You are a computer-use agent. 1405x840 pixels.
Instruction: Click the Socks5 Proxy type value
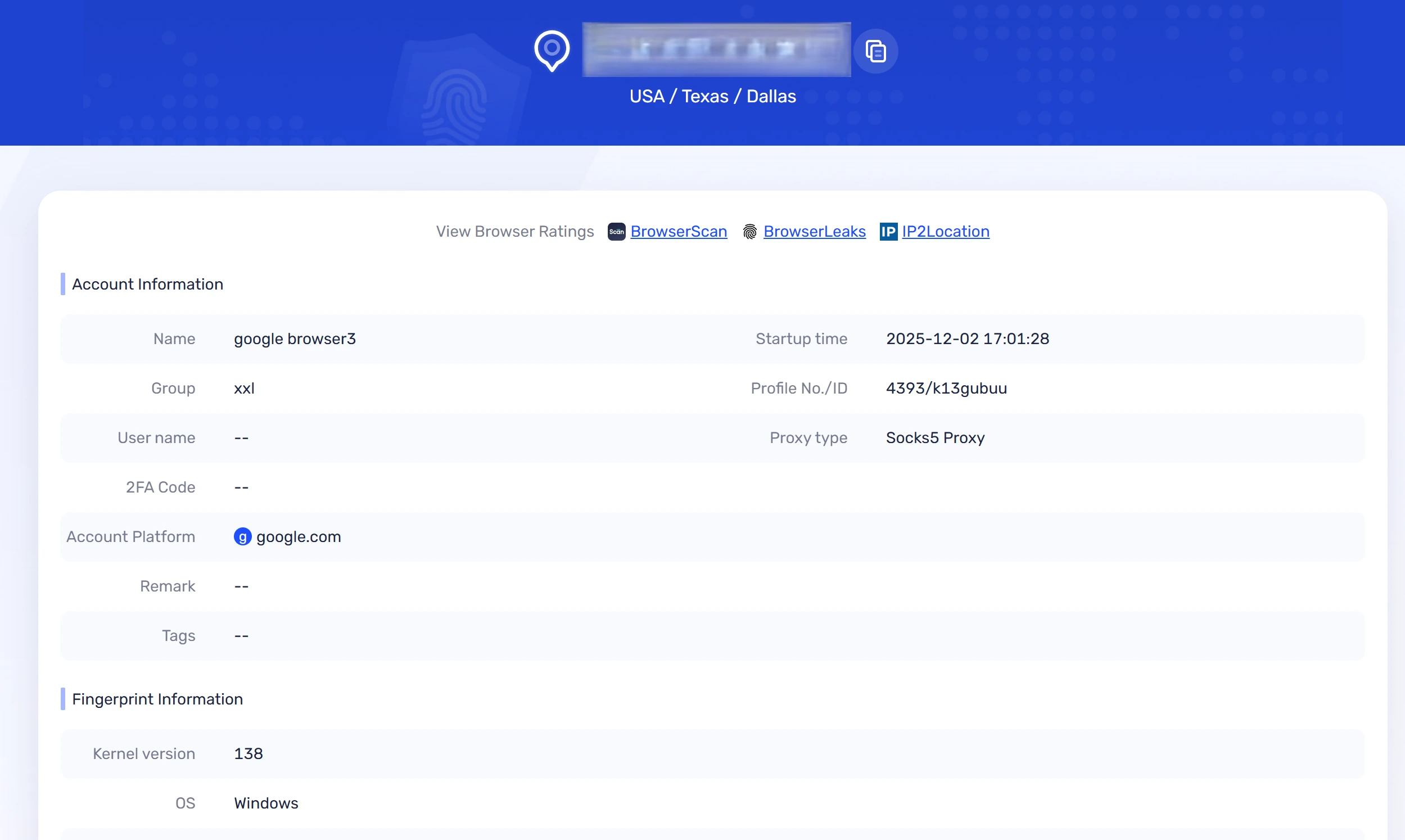(935, 437)
